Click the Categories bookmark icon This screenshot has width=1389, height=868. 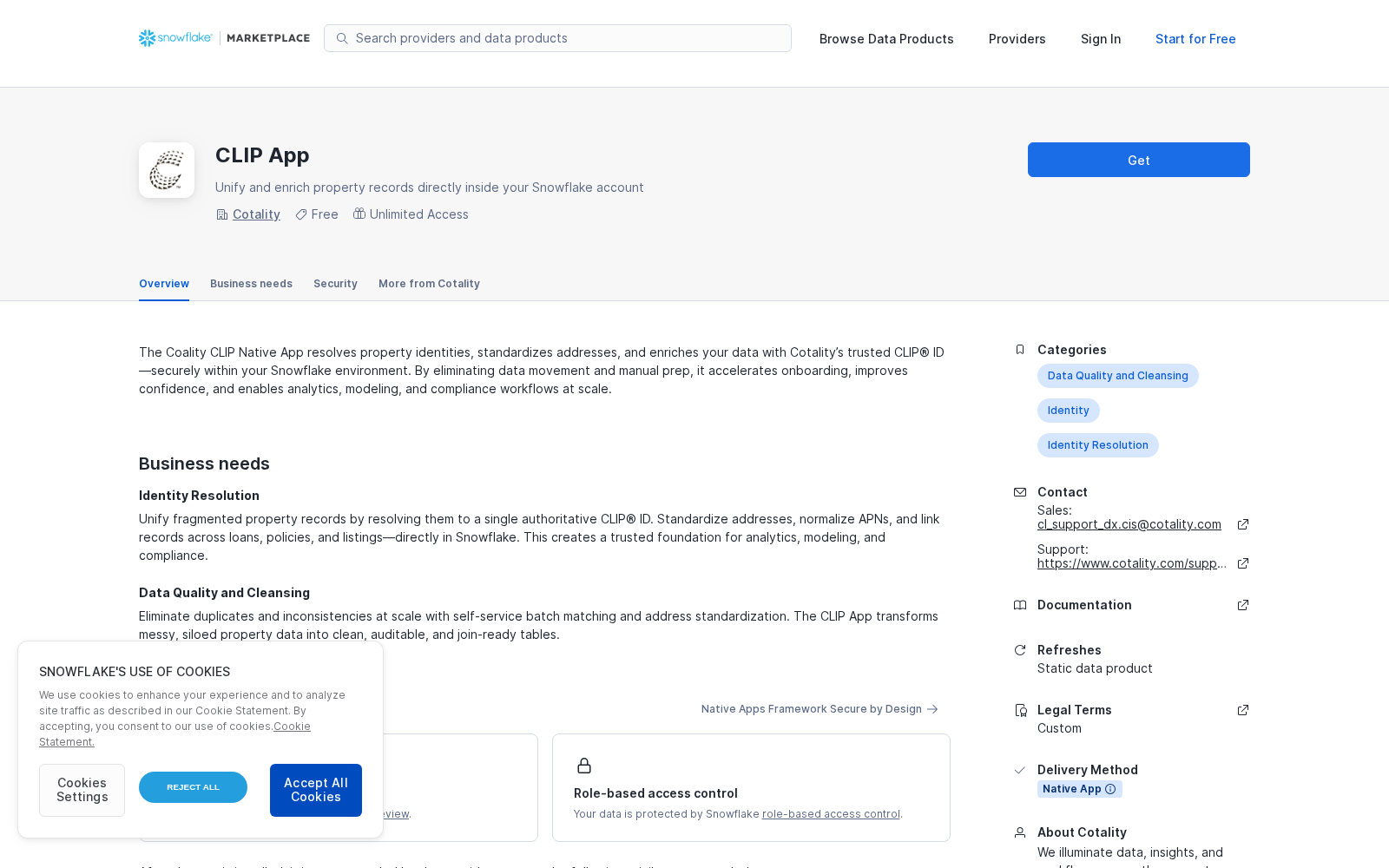[1020, 350]
